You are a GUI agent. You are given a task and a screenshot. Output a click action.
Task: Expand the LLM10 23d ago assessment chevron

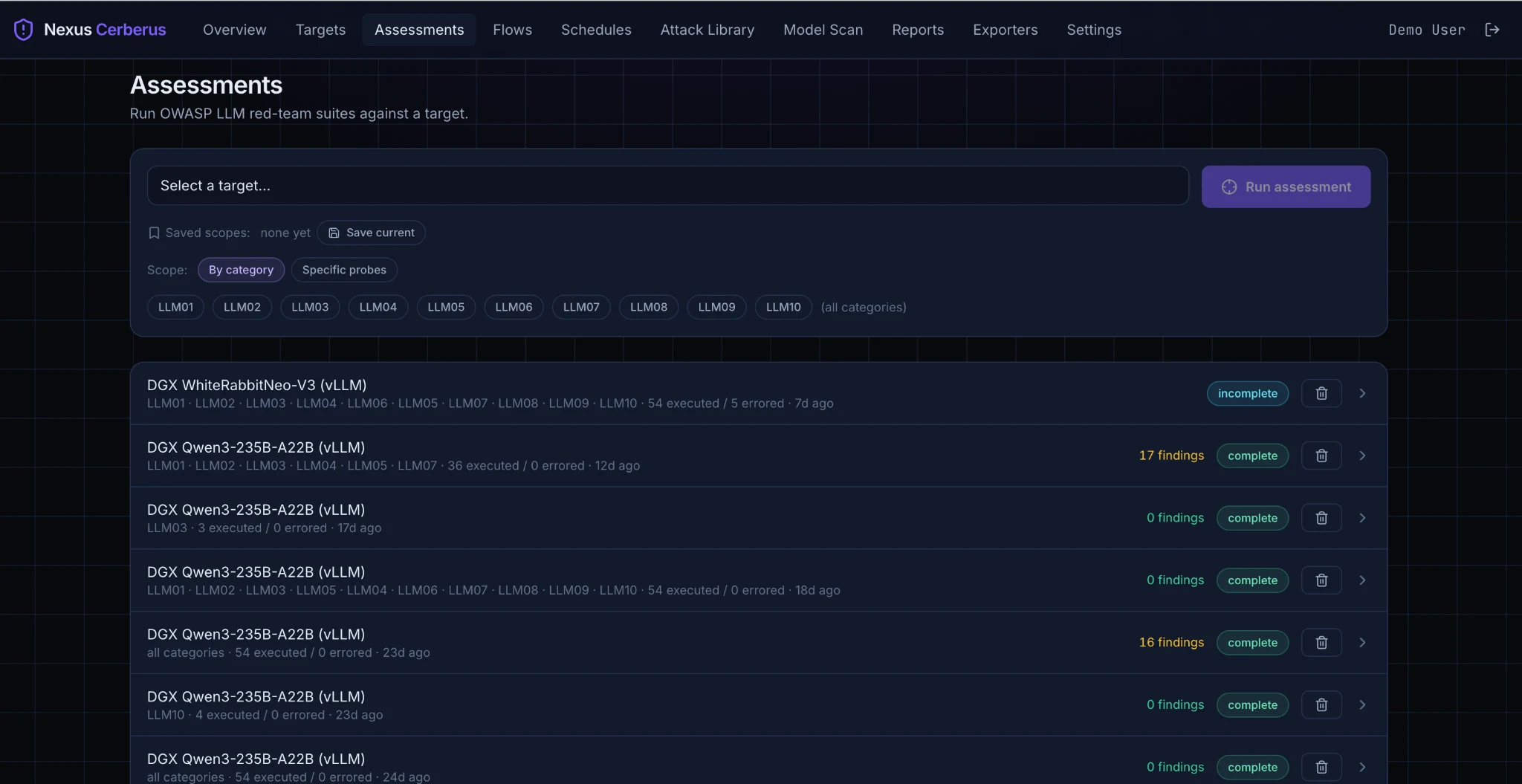(x=1362, y=705)
